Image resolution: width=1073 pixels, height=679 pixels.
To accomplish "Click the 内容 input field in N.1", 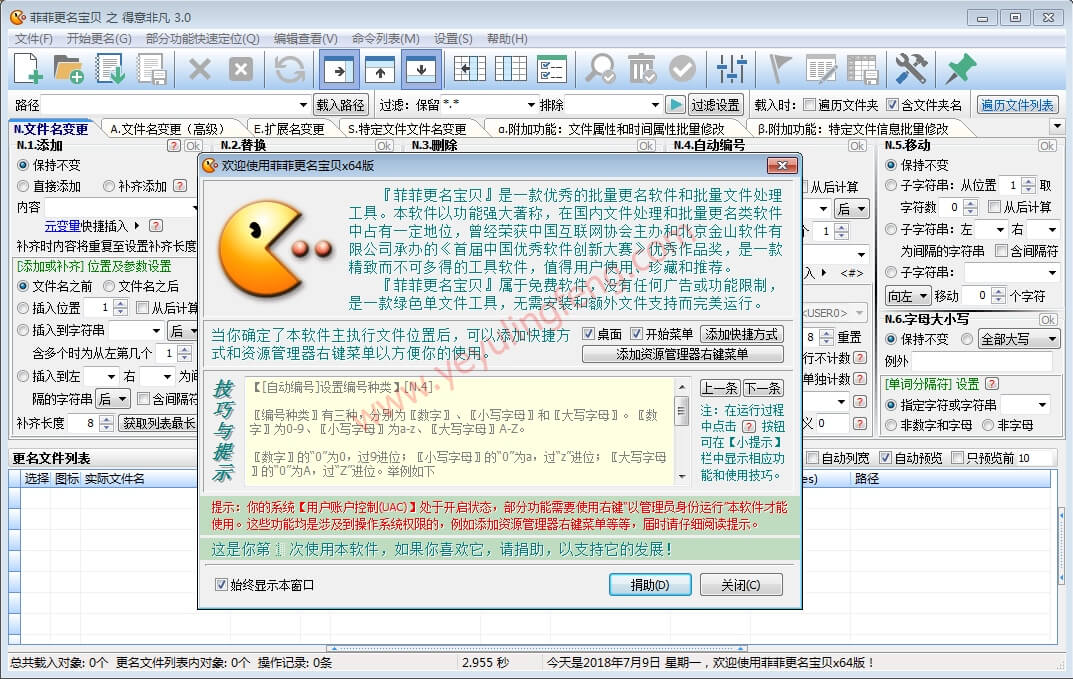I will point(121,207).
